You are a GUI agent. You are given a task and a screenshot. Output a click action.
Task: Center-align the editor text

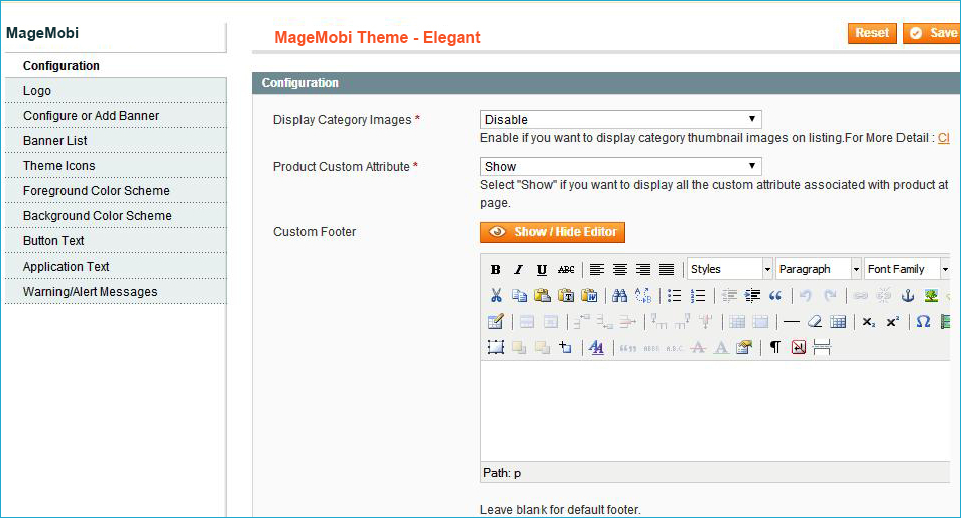point(620,269)
